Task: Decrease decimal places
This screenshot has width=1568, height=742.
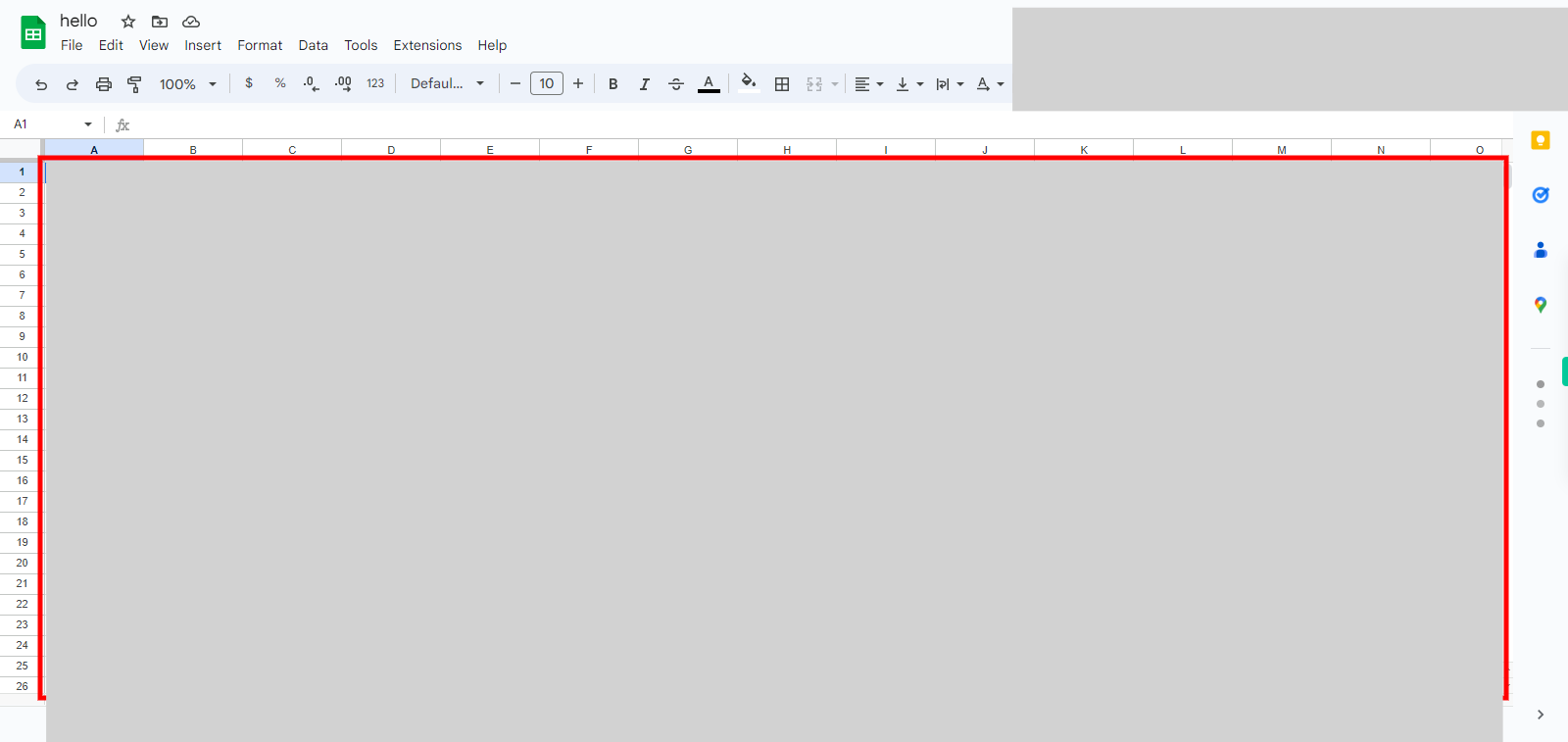Action: 312,83
